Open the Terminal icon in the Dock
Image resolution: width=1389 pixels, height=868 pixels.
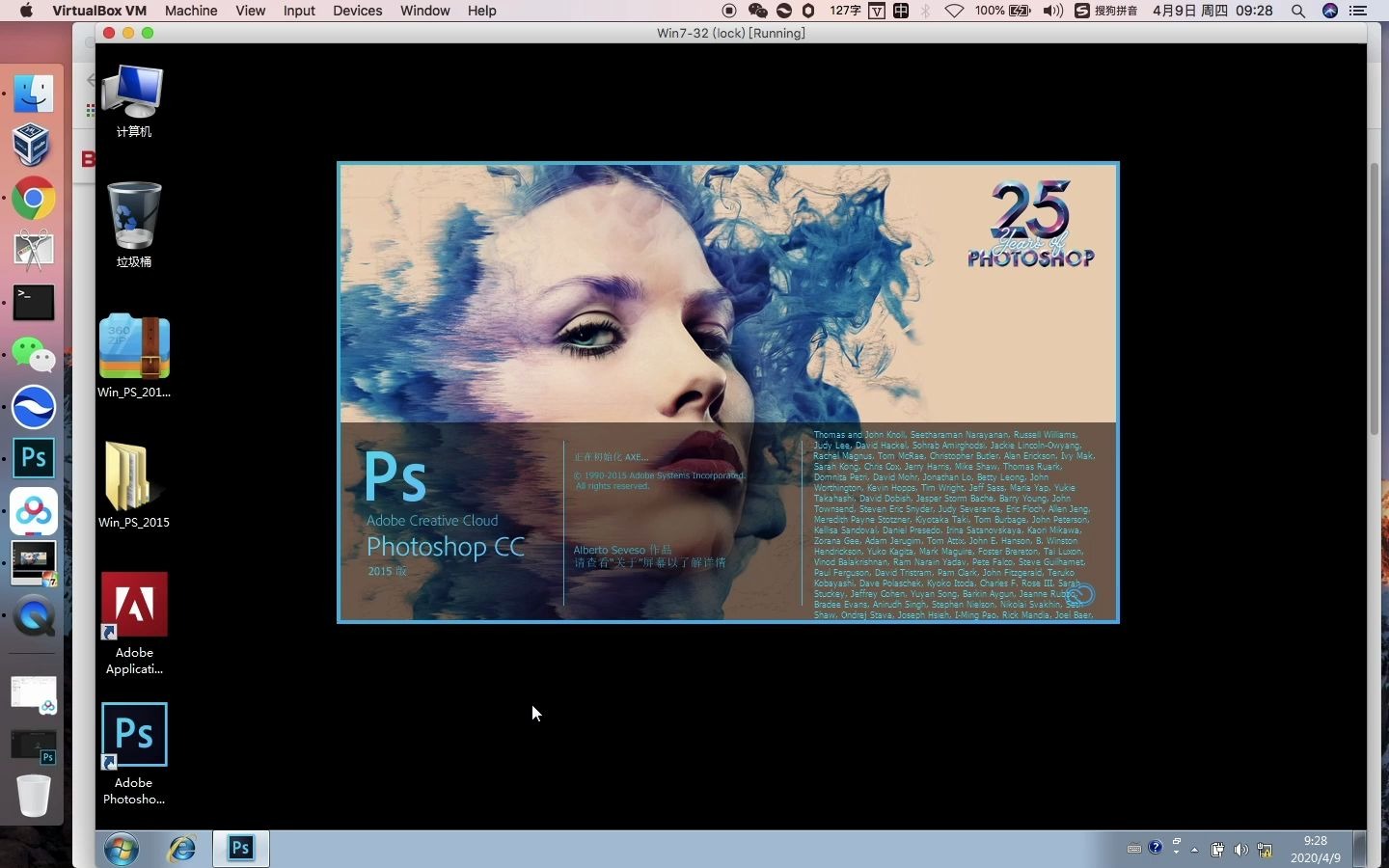click(33, 302)
